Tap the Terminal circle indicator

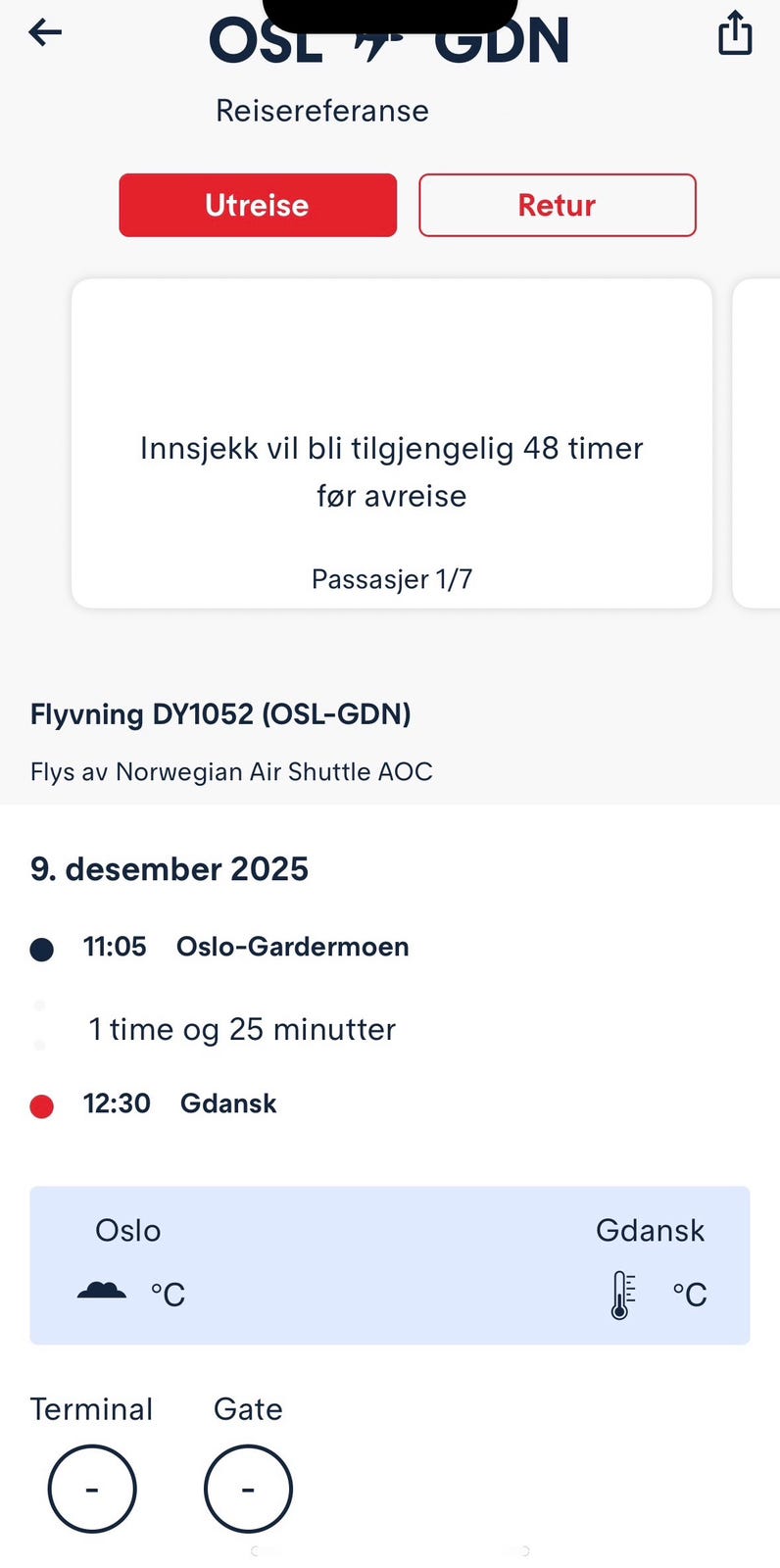(x=92, y=1489)
